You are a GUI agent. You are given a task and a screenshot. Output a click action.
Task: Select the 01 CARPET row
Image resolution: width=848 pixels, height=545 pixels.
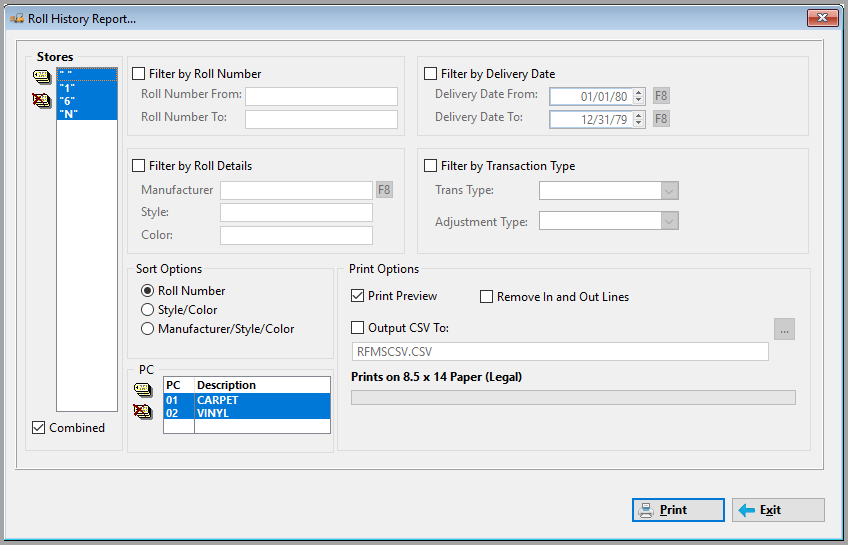[x=247, y=400]
